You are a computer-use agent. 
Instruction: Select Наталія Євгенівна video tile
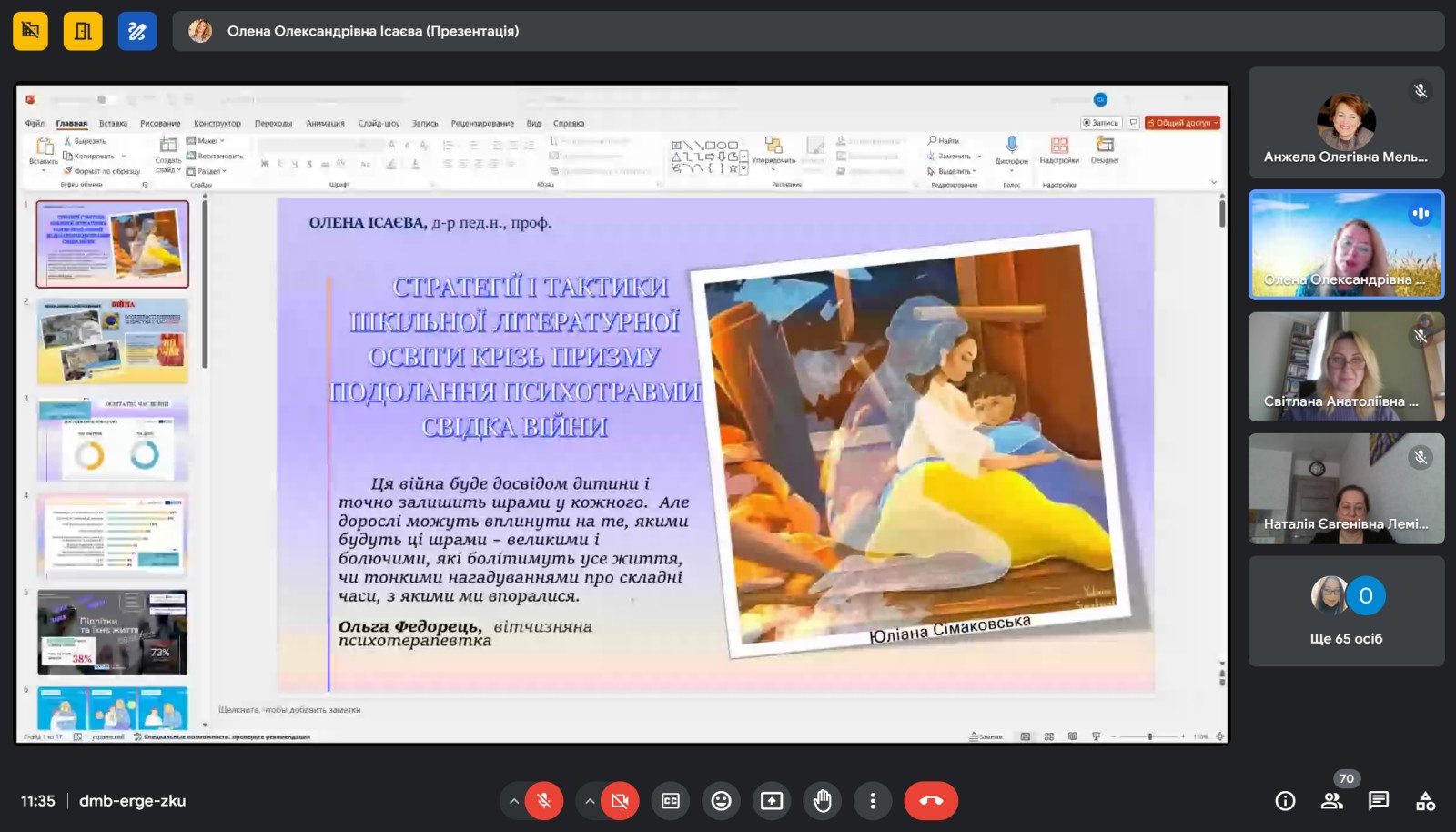coord(1346,489)
